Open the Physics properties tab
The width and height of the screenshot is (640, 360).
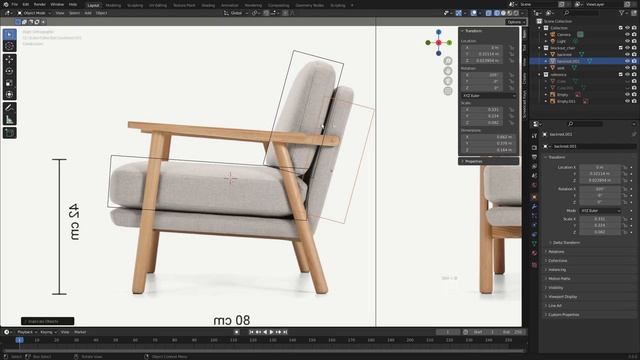point(534,225)
